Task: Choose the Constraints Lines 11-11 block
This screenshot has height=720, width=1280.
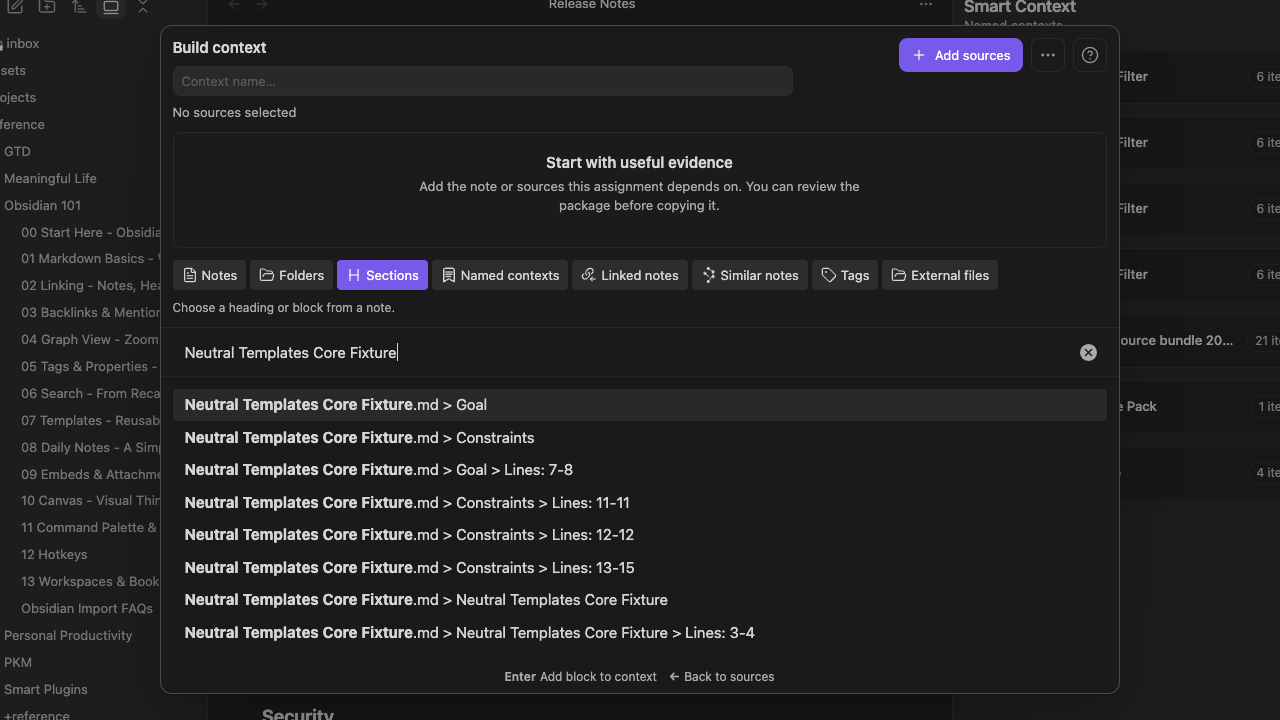Action: point(640,503)
